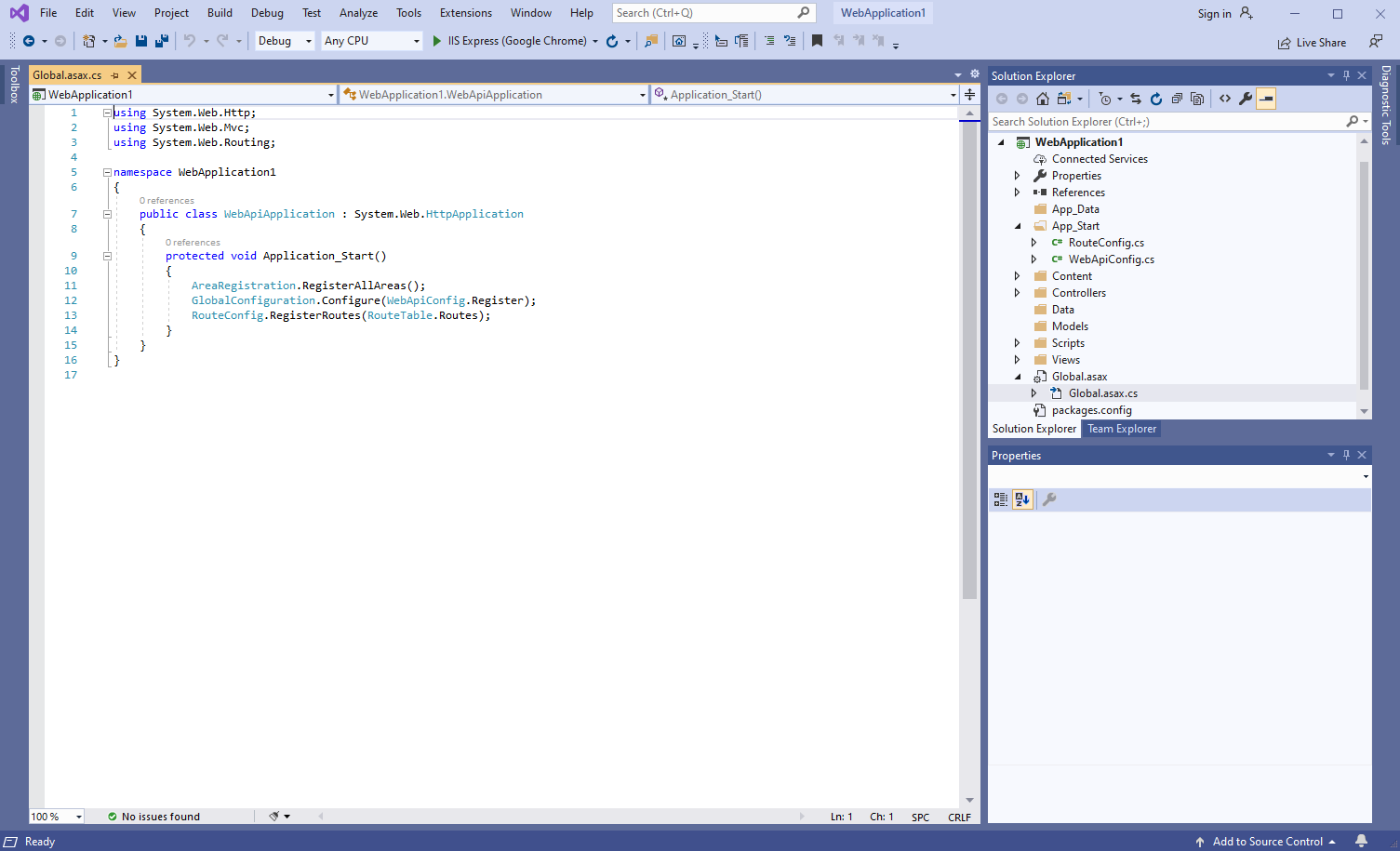
Task: Click the bookmark icon in the toolbar
Action: coord(817,41)
